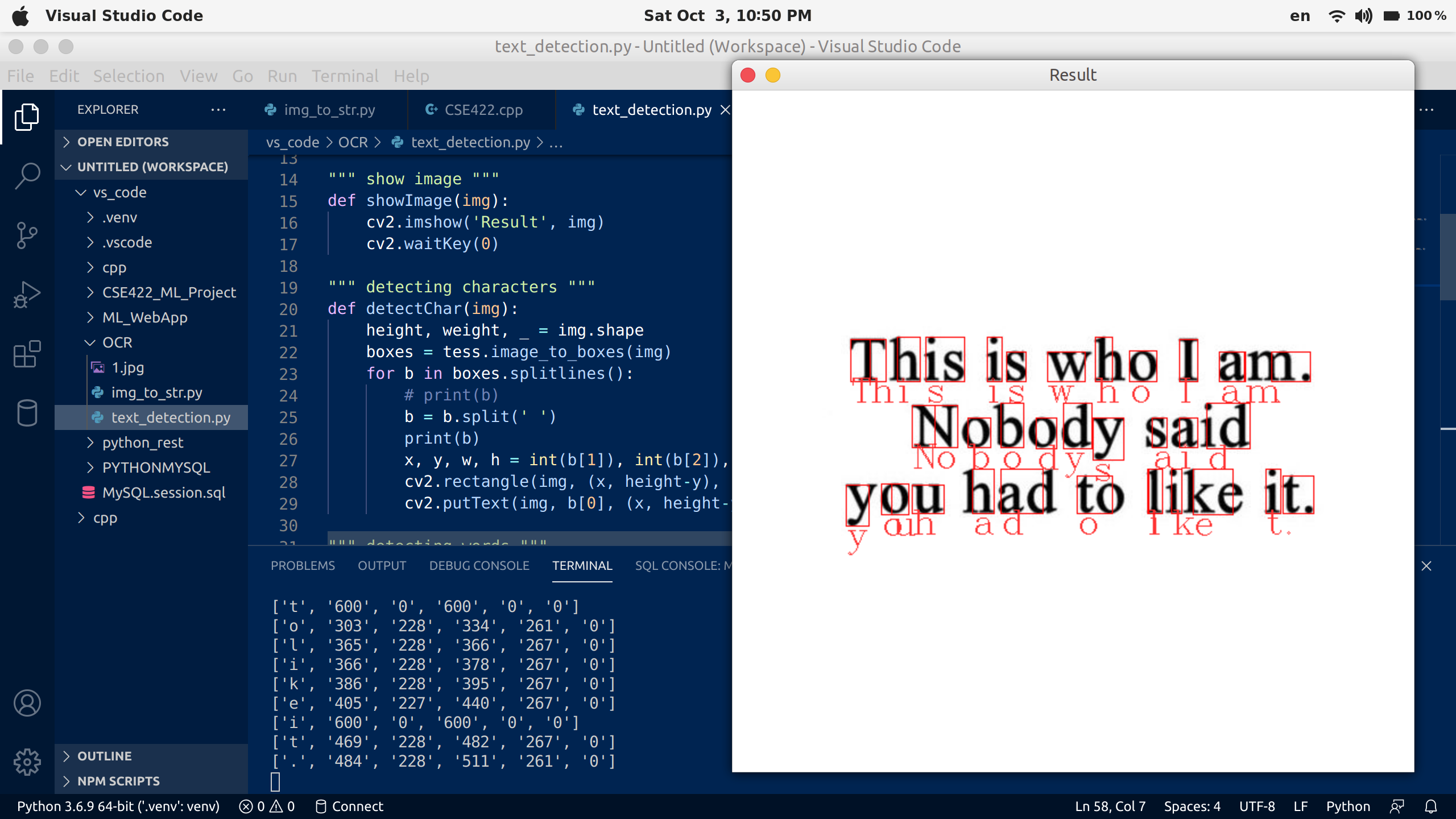Open the Extensions view
The height and width of the screenshot is (819, 1456).
click(27, 354)
